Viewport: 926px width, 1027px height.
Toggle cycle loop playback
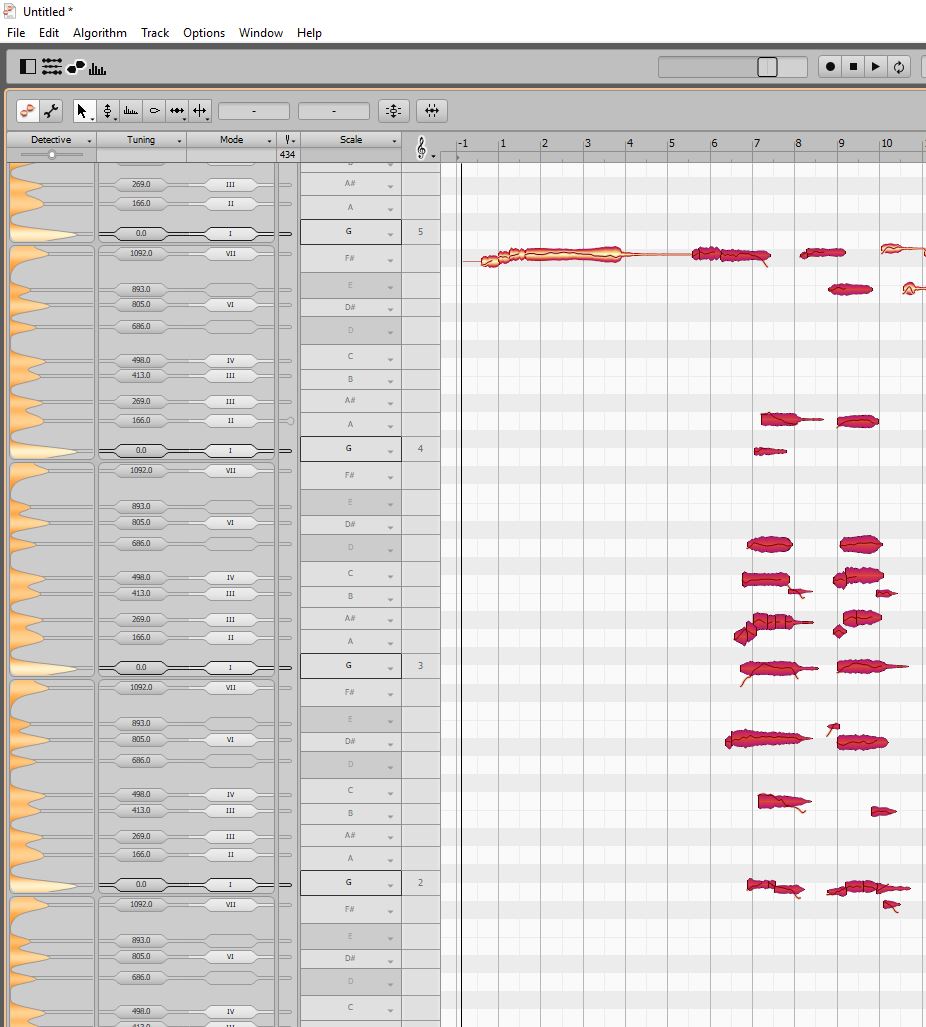(x=899, y=66)
